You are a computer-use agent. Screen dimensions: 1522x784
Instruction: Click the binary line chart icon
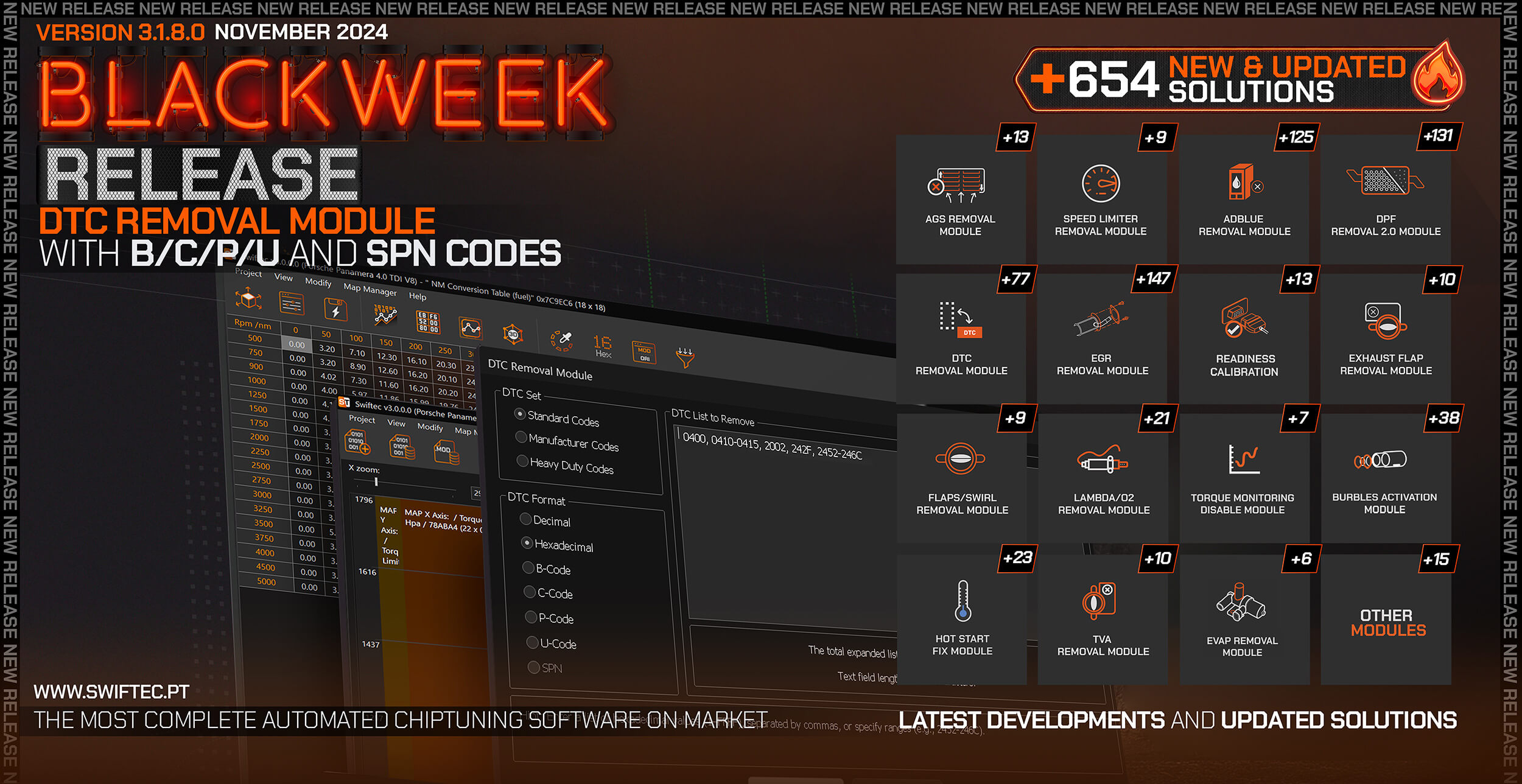(385, 315)
